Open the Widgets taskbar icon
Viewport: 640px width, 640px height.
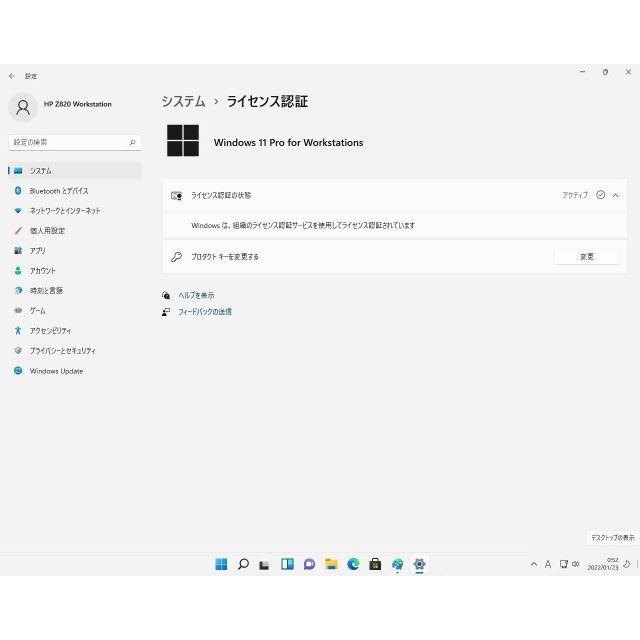tap(287, 564)
